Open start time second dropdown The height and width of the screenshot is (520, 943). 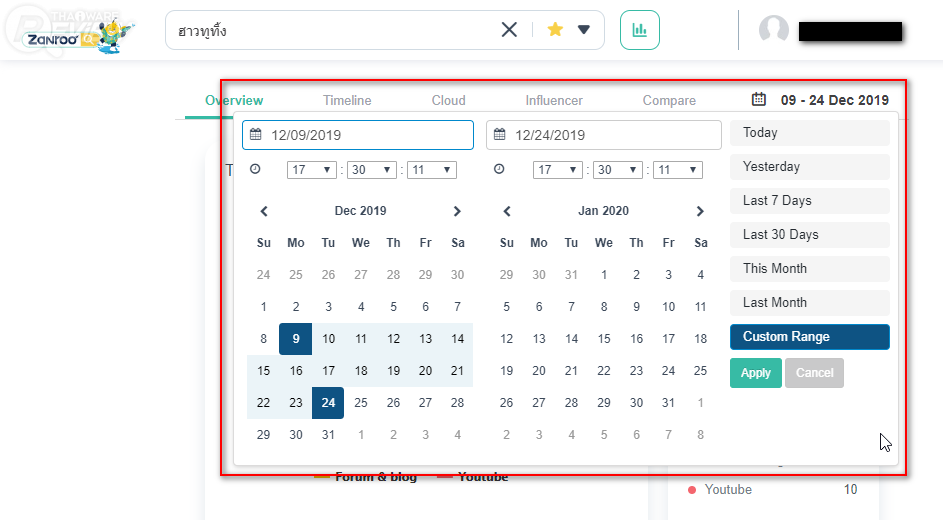pyautogui.click(x=432, y=170)
